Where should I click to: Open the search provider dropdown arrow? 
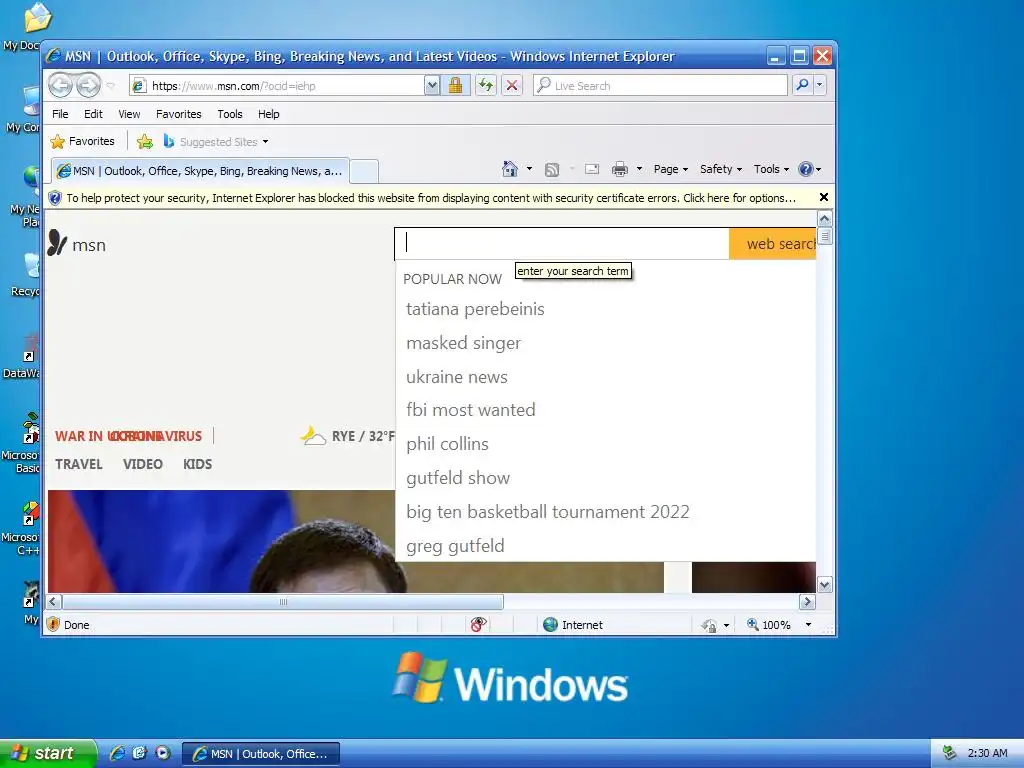point(820,86)
